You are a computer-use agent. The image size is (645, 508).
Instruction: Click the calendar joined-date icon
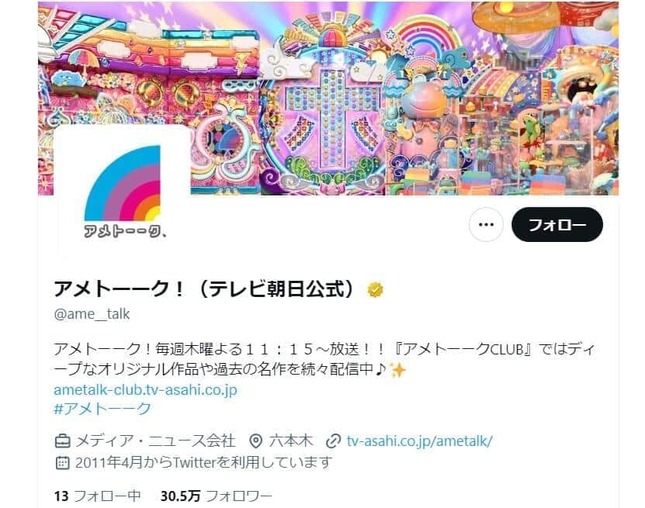(62, 463)
